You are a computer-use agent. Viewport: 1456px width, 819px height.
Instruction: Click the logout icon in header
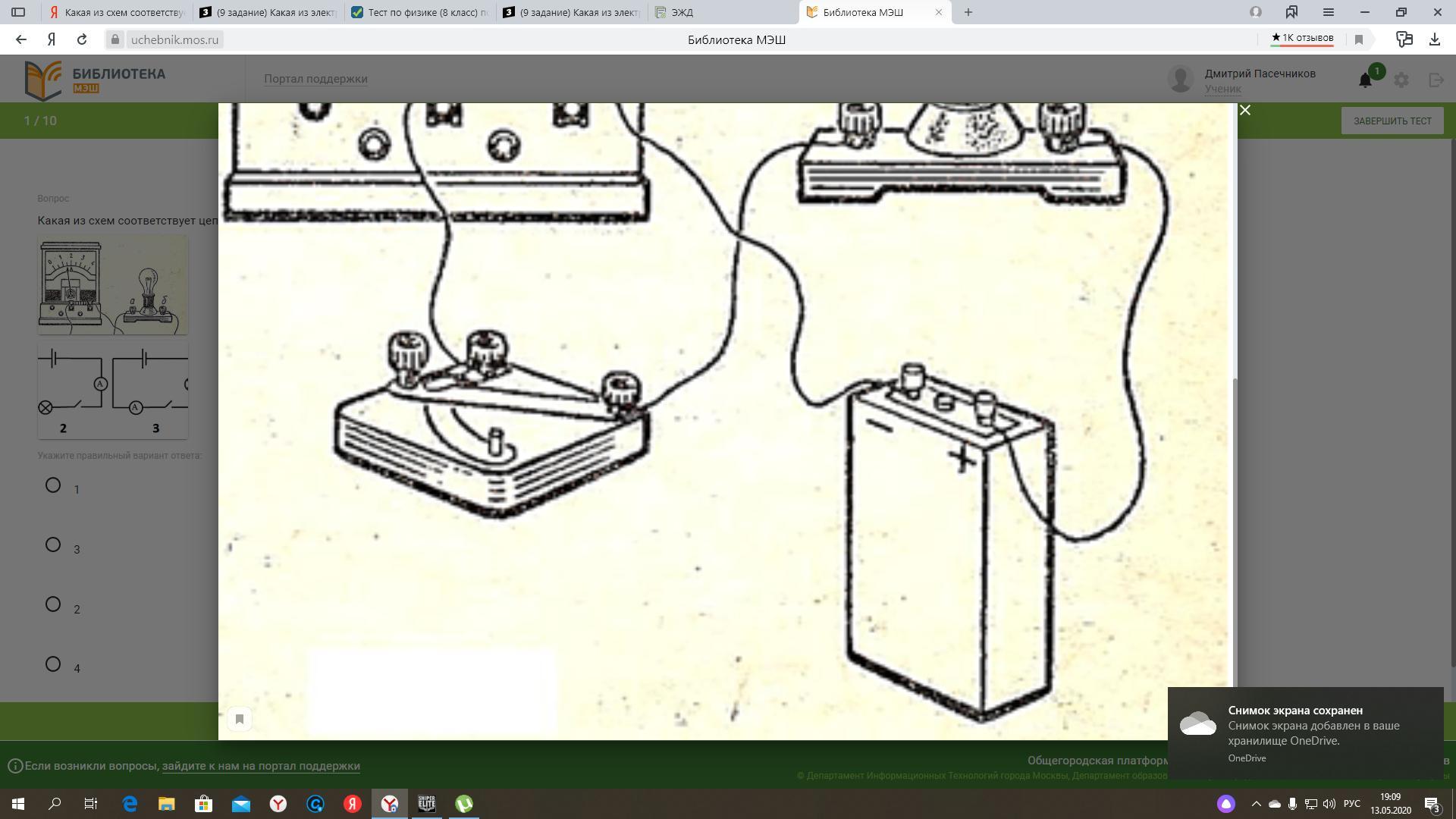point(1436,80)
